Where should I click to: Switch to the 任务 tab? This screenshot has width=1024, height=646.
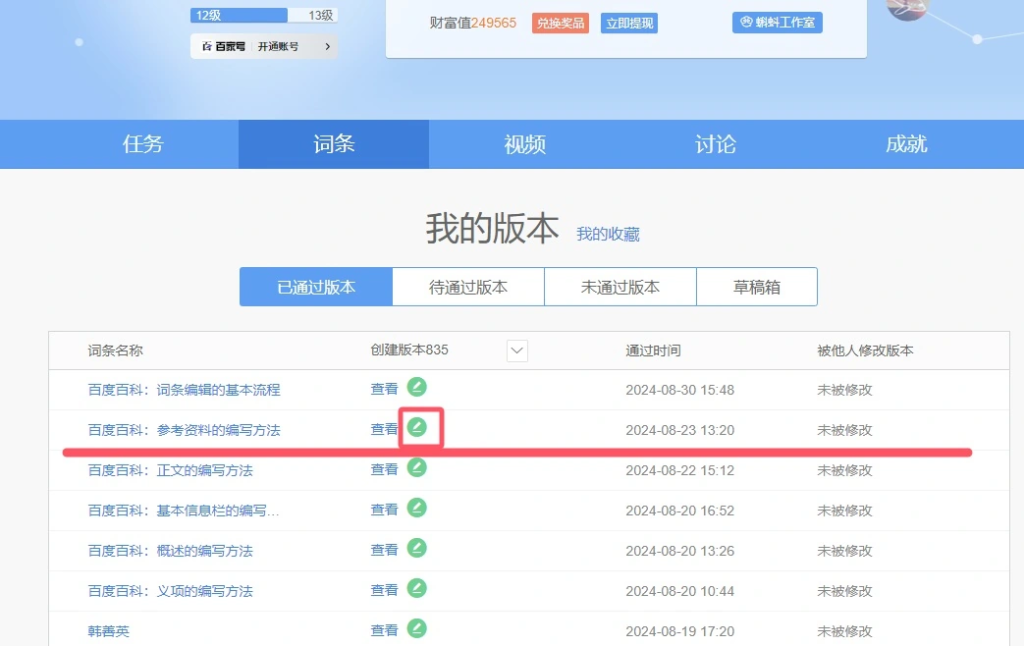point(142,144)
